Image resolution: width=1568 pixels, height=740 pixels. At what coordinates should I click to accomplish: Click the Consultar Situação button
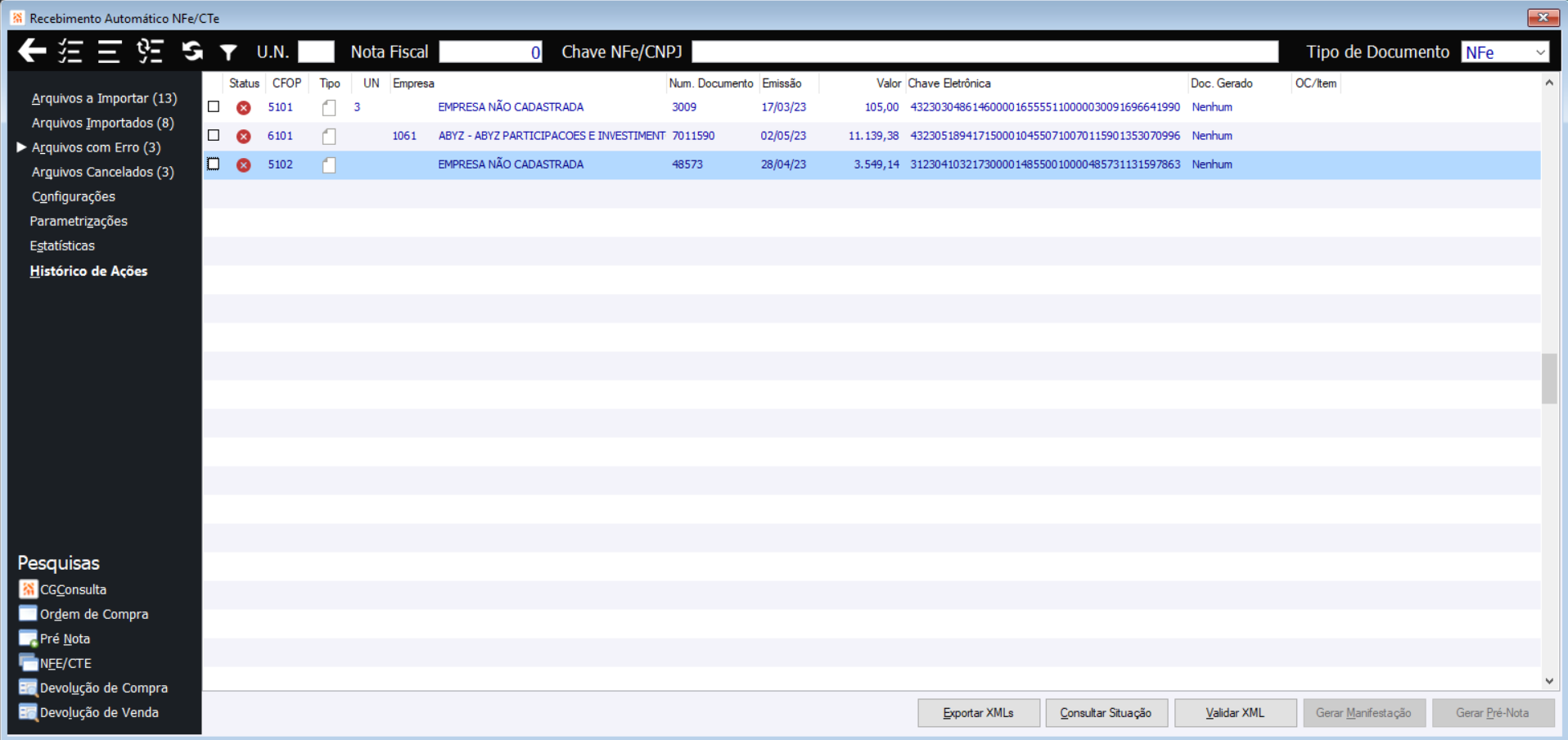pos(1106,713)
